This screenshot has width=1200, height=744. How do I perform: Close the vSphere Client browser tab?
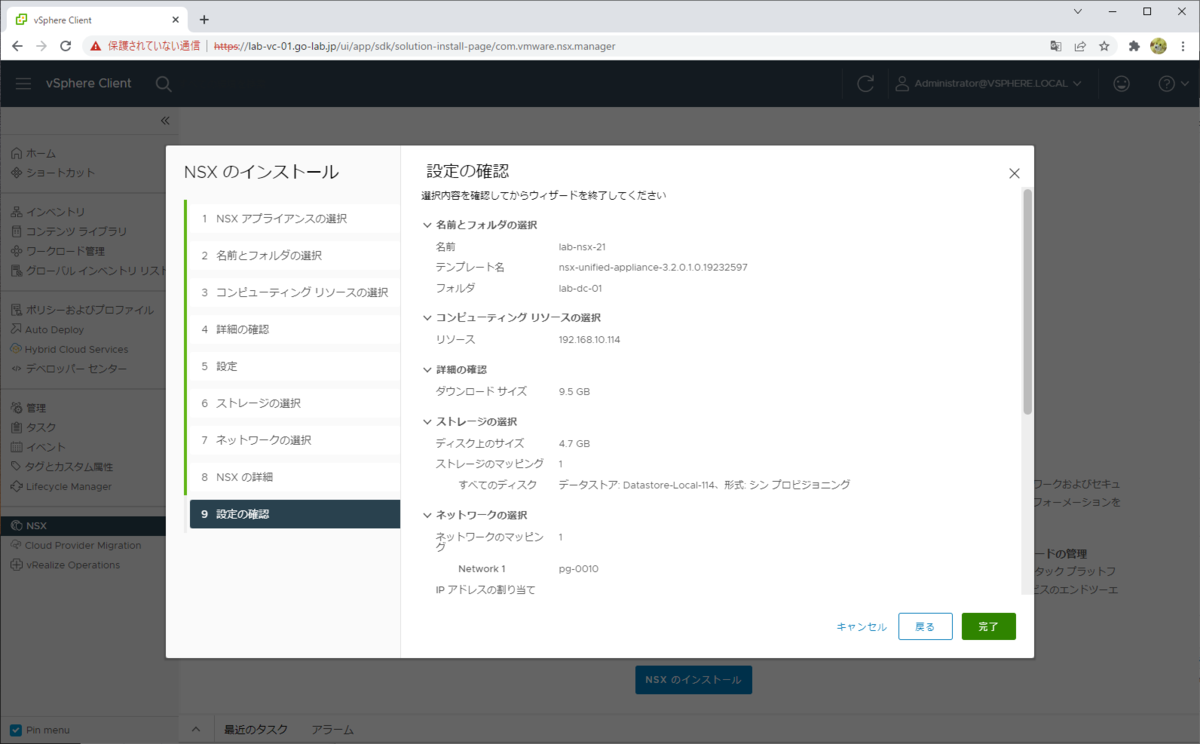[x=175, y=19]
